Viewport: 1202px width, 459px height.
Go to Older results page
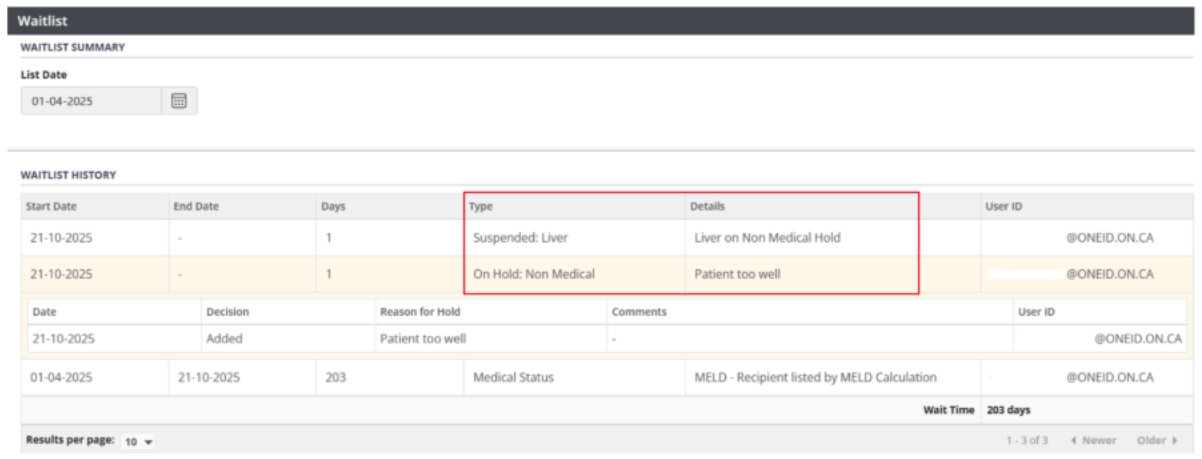point(1156,441)
